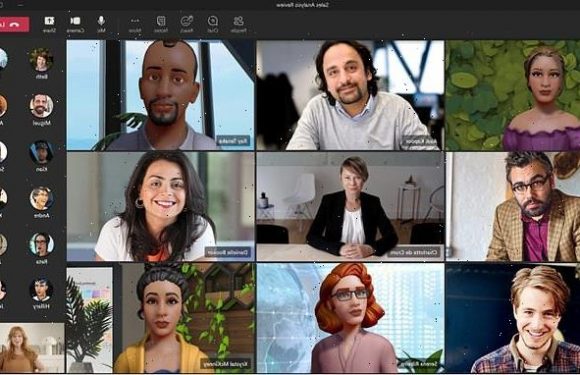The height and width of the screenshot is (375, 580).
Task: Select Miguel's participant avatar
Action: click(x=41, y=106)
